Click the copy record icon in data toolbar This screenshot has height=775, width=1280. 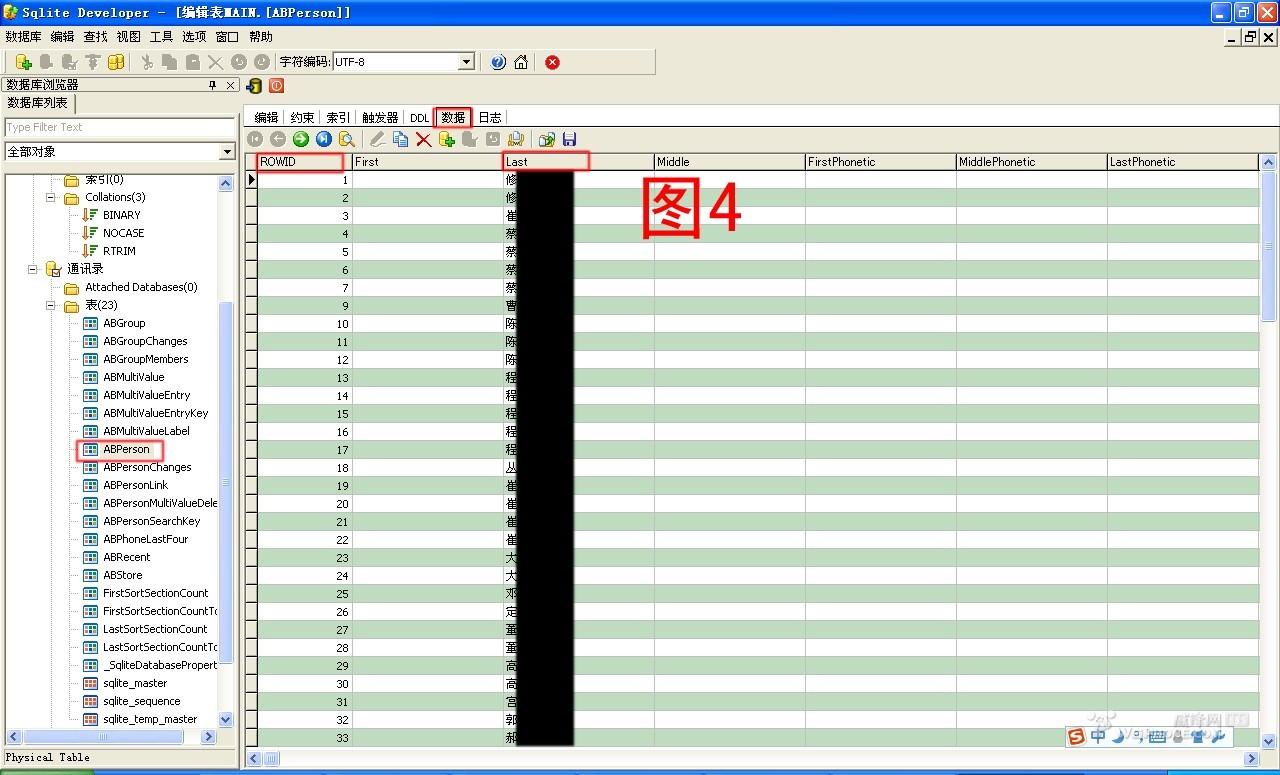(400, 140)
